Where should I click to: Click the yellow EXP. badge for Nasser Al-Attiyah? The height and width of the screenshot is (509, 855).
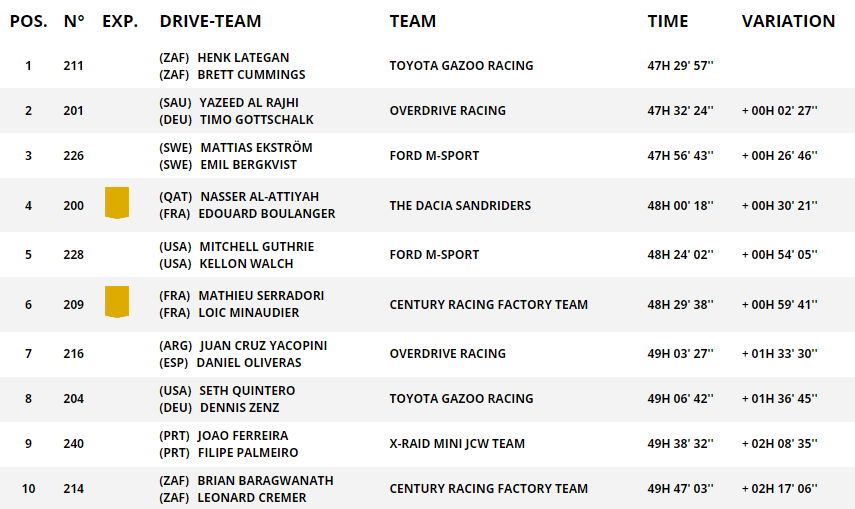tap(117, 203)
